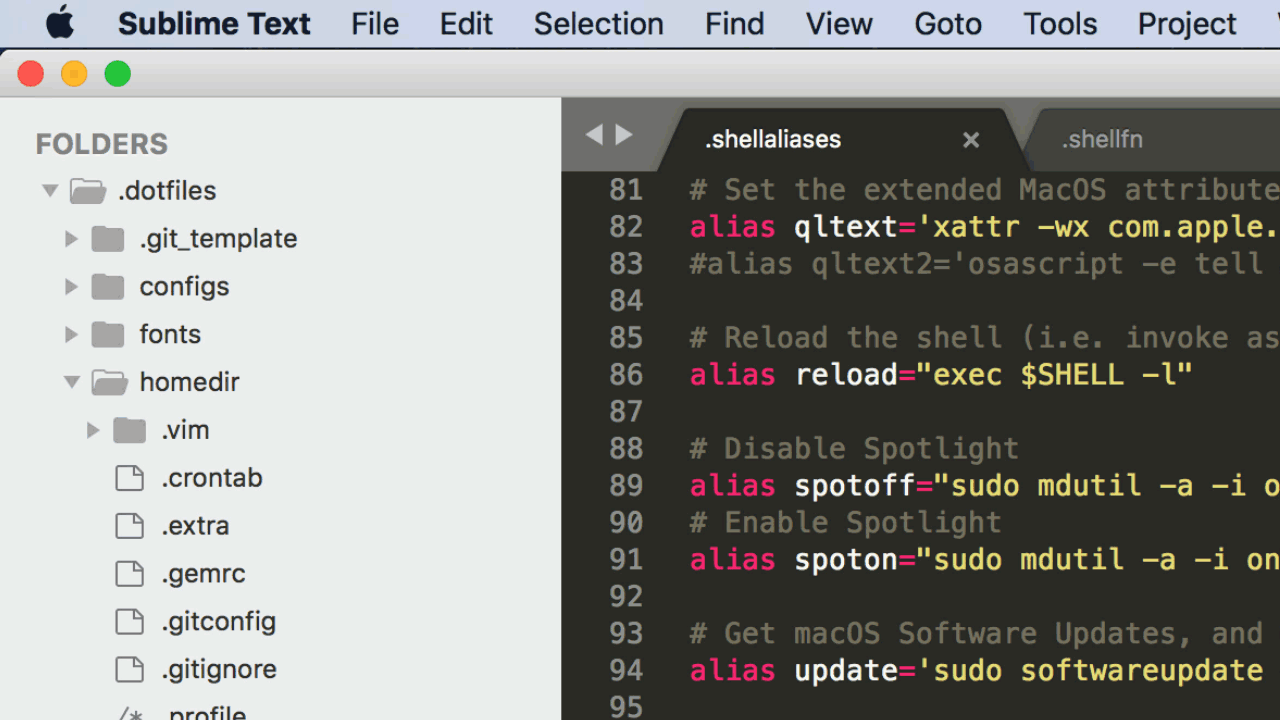
Task: Click the .vim folder icon
Action: [130, 430]
